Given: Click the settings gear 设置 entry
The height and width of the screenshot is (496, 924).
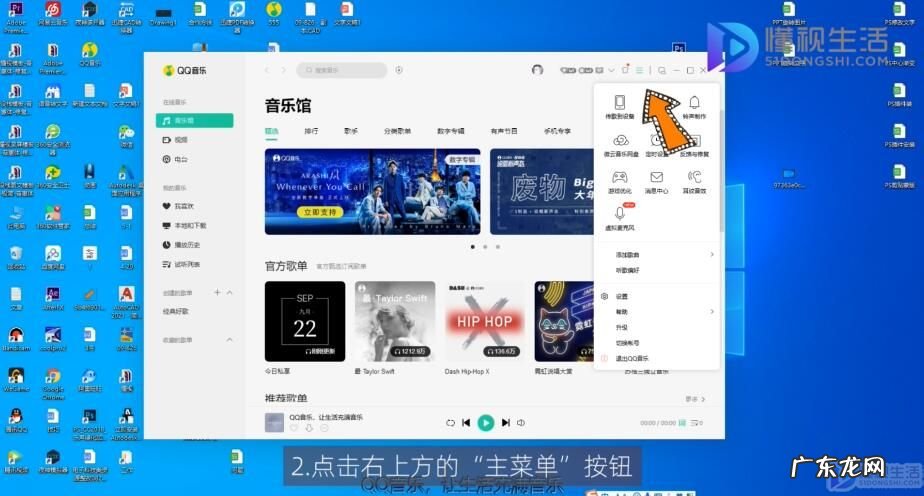Looking at the screenshot, I should (x=616, y=296).
